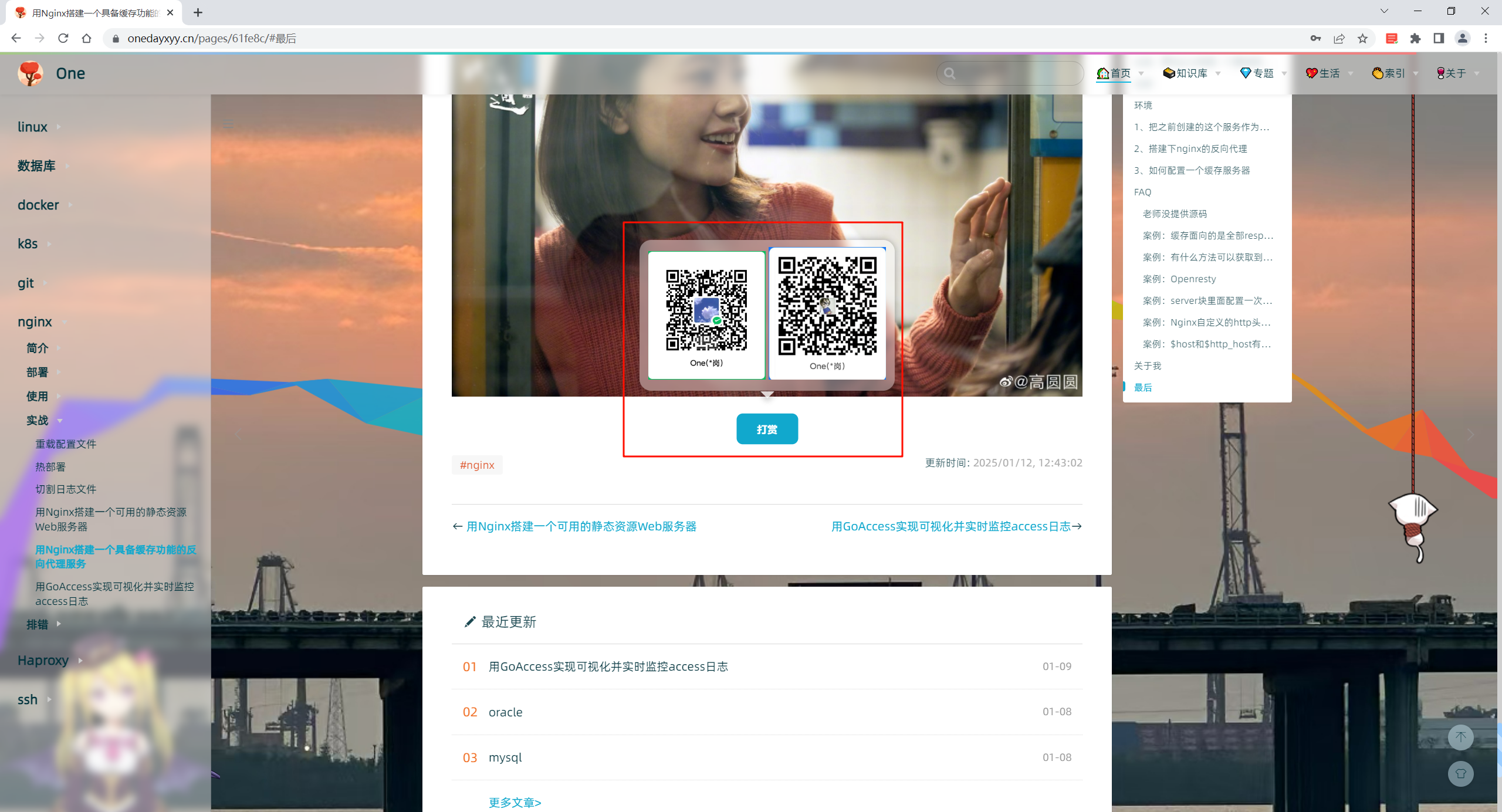Jump to 案例：Openresty in contents
The height and width of the screenshot is (812, 1502).
[x=1179, y=279]
